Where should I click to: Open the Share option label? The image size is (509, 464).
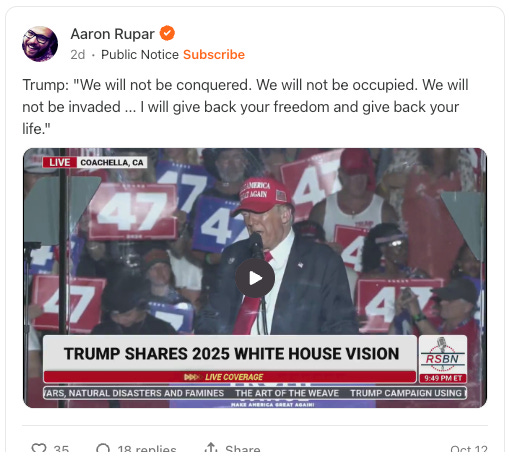pyautogui.click(x=243, y=449)
